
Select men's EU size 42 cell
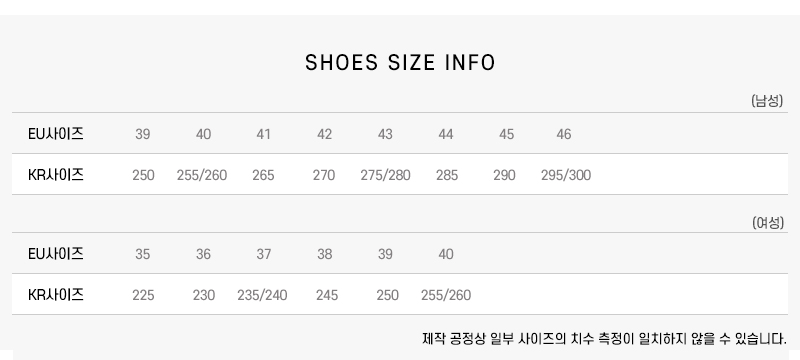(x=324, y=134)
